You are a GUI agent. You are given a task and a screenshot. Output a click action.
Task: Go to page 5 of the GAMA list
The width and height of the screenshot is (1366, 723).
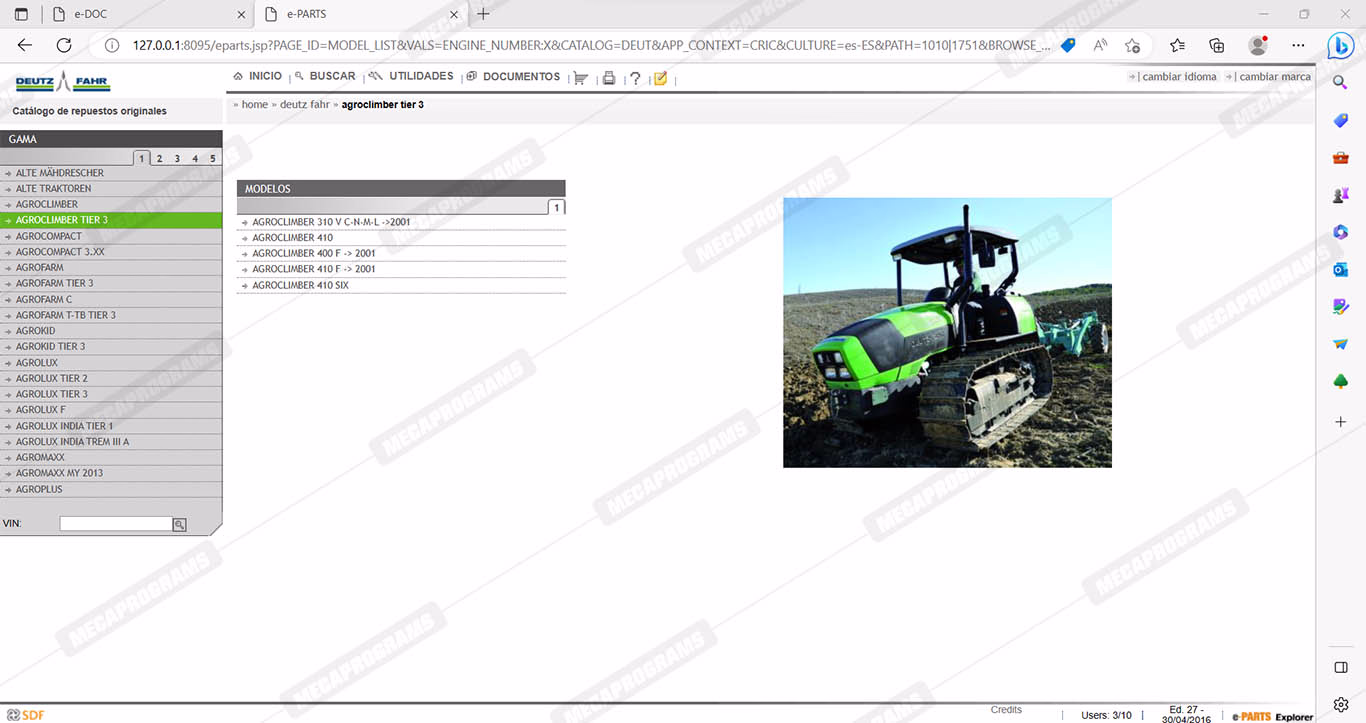(213, 158)
